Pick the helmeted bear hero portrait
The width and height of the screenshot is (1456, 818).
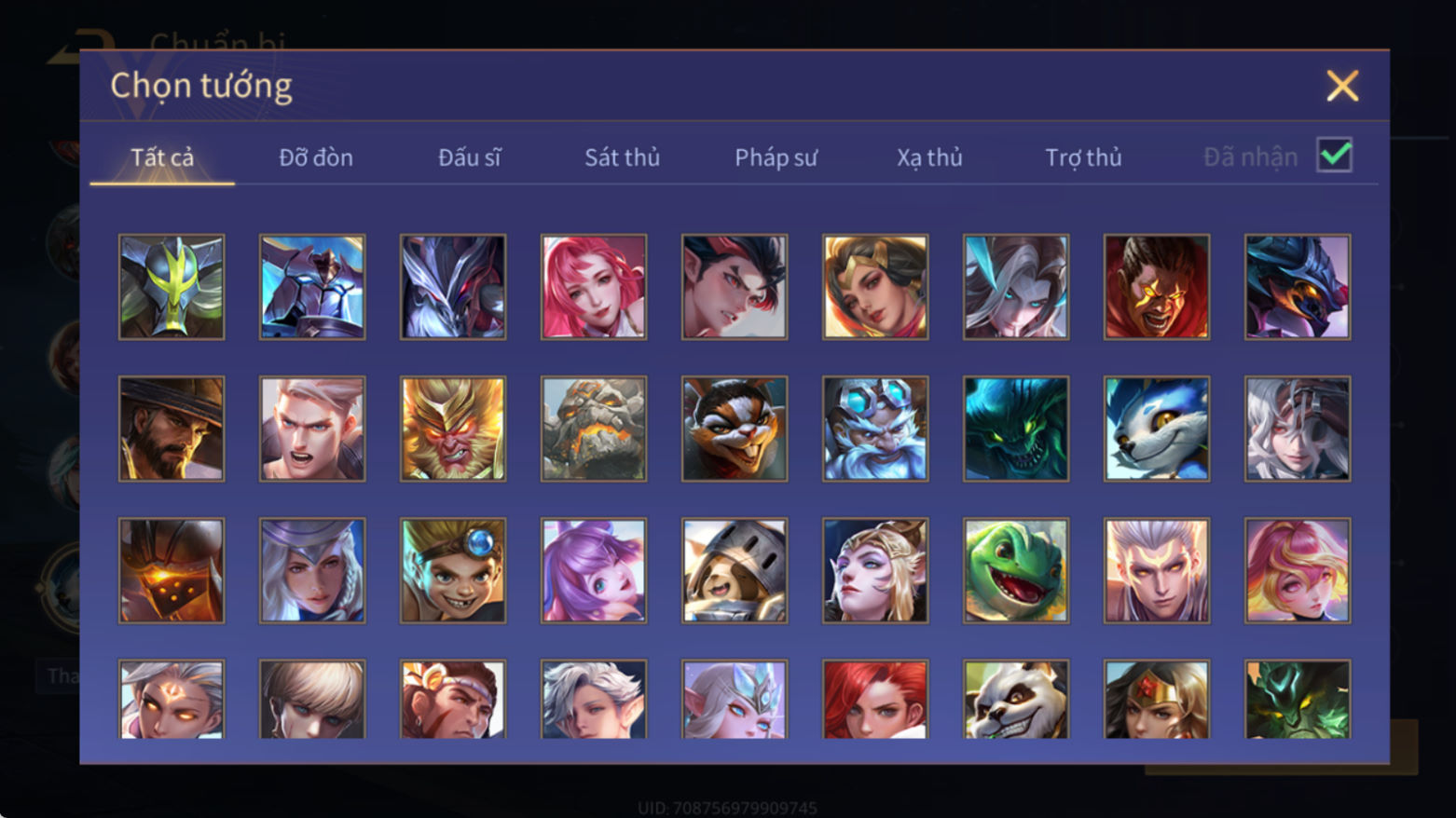pos(735,570)
